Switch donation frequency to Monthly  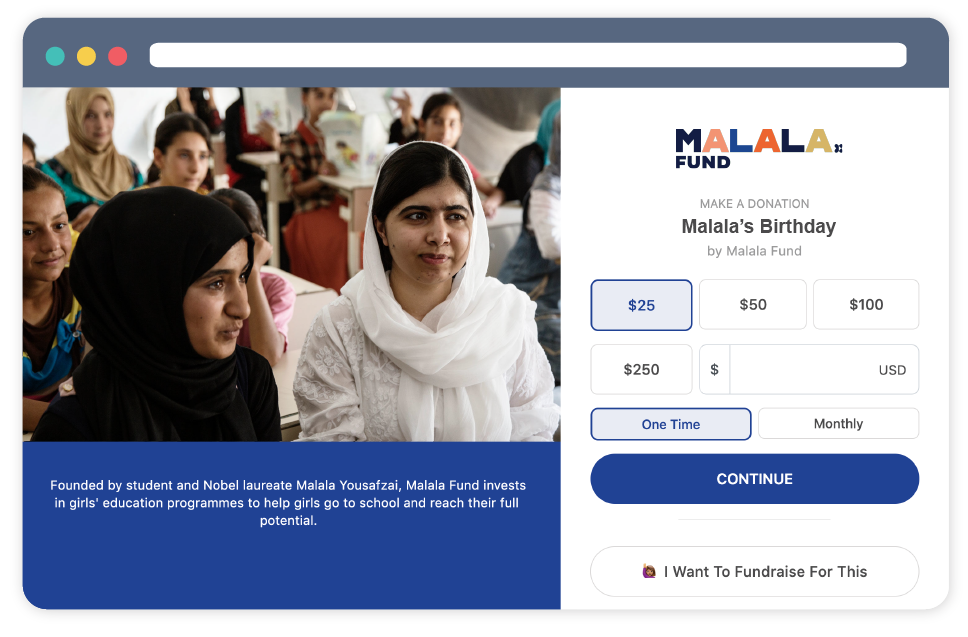click(x=838, y=423)
